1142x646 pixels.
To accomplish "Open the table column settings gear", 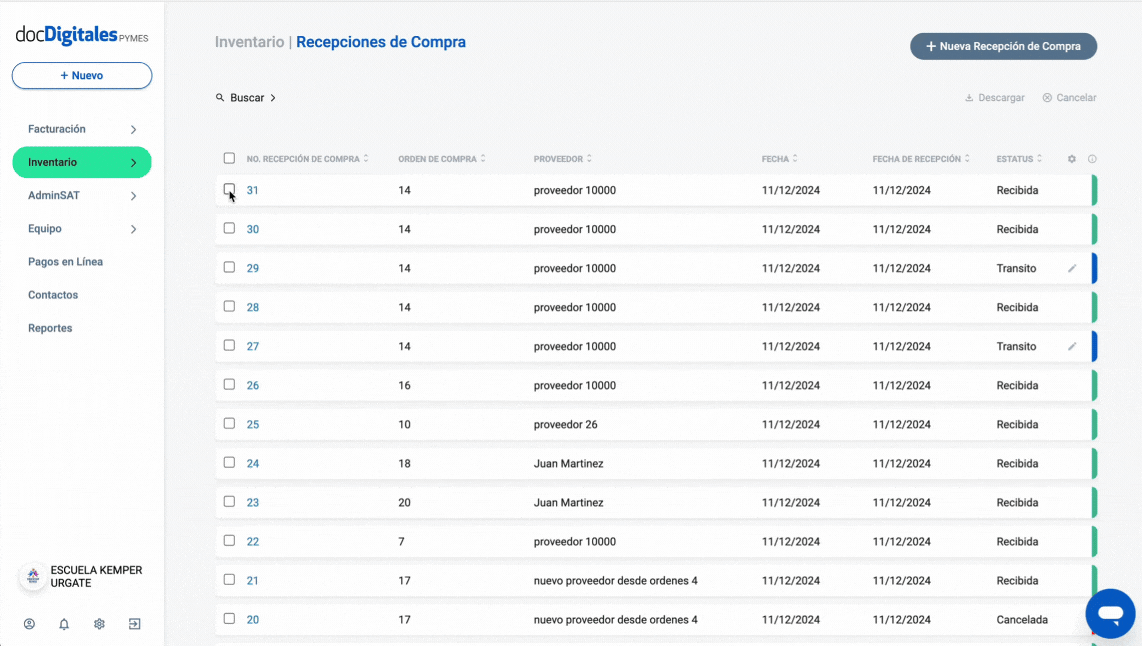I will pyautogui.click(x=1072, y=159).
